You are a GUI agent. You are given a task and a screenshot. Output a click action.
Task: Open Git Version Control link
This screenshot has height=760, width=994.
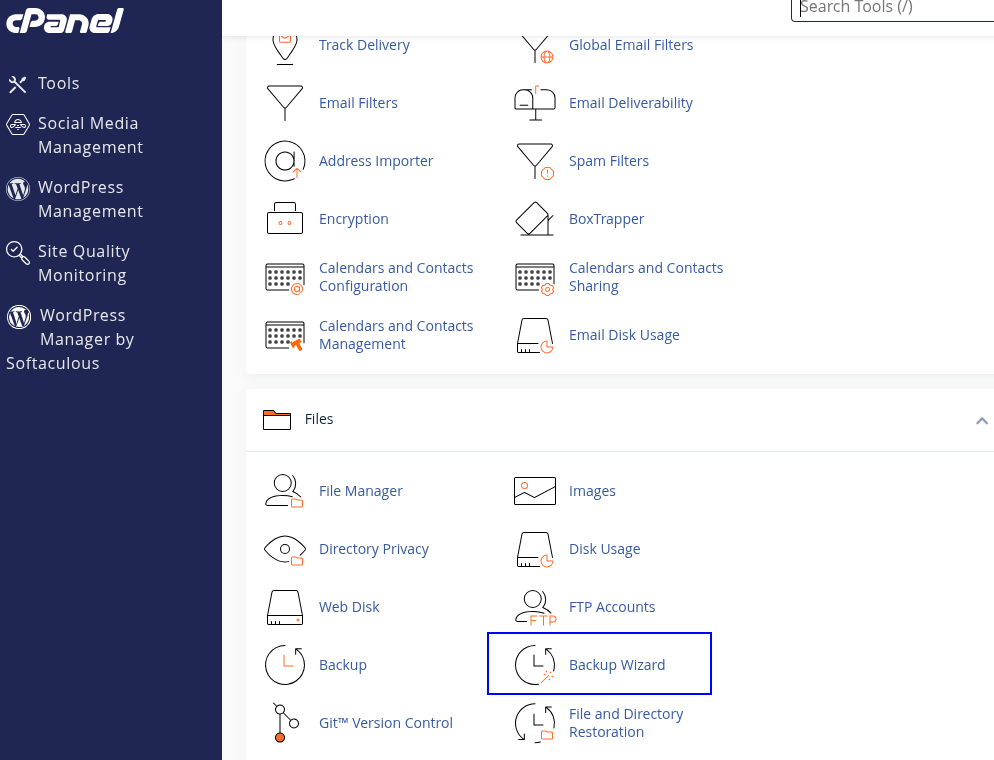click(385, 723)
